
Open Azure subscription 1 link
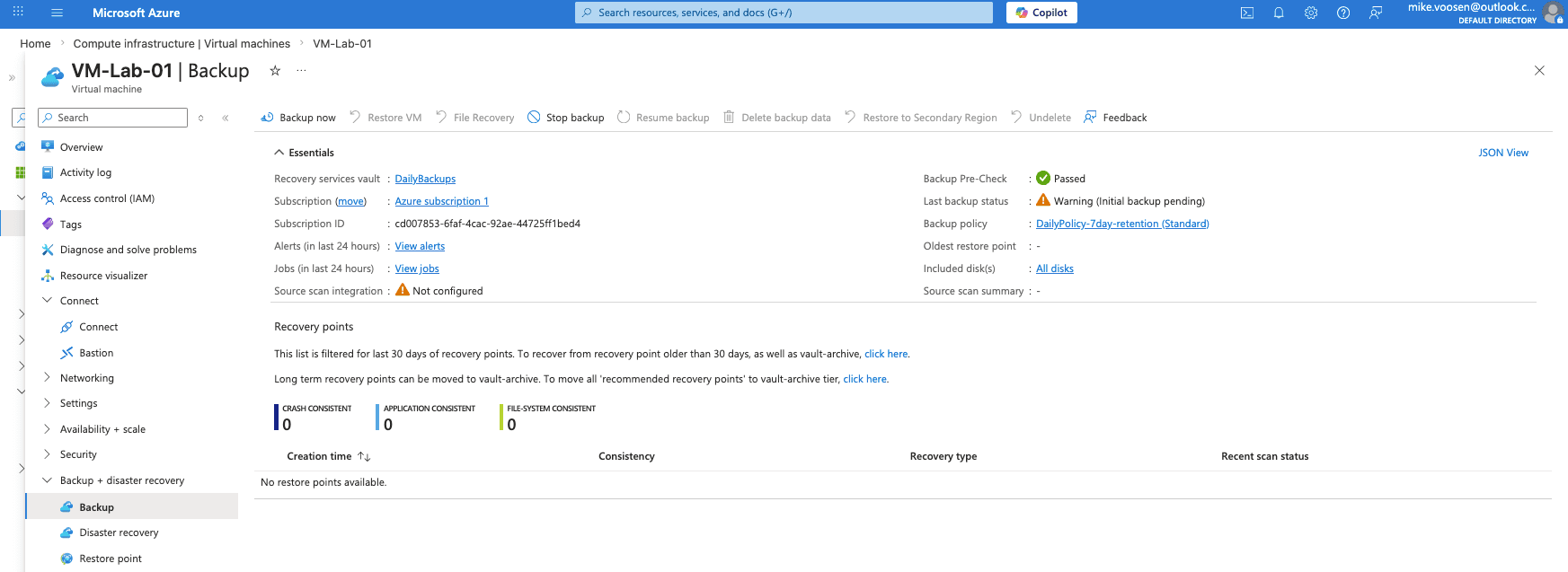(441, 201)
